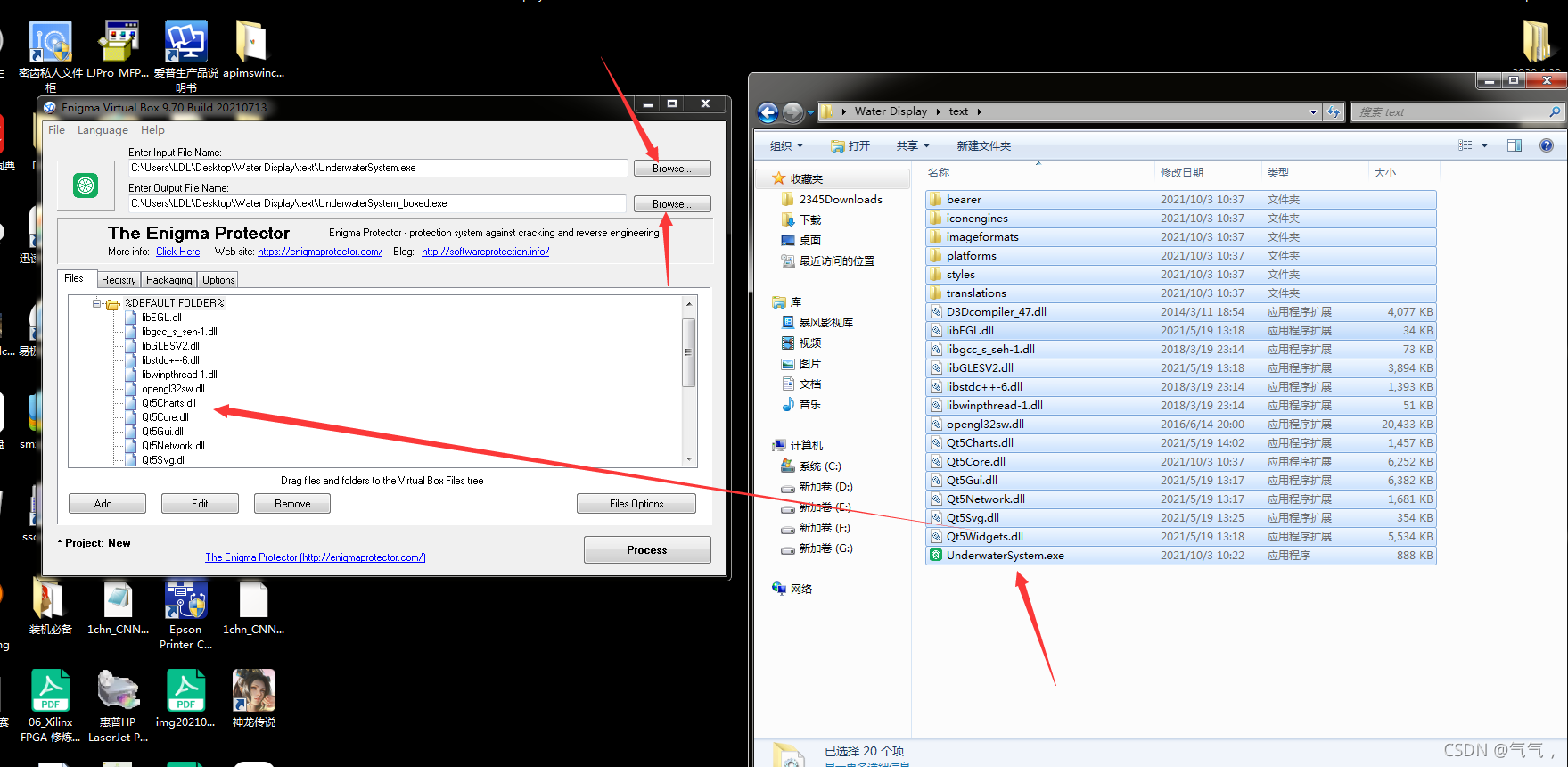The height and width of the screenshot is (767, 1568).
Task: Open the enigmaprotector.com web site link
Action: tap(320, 252)
